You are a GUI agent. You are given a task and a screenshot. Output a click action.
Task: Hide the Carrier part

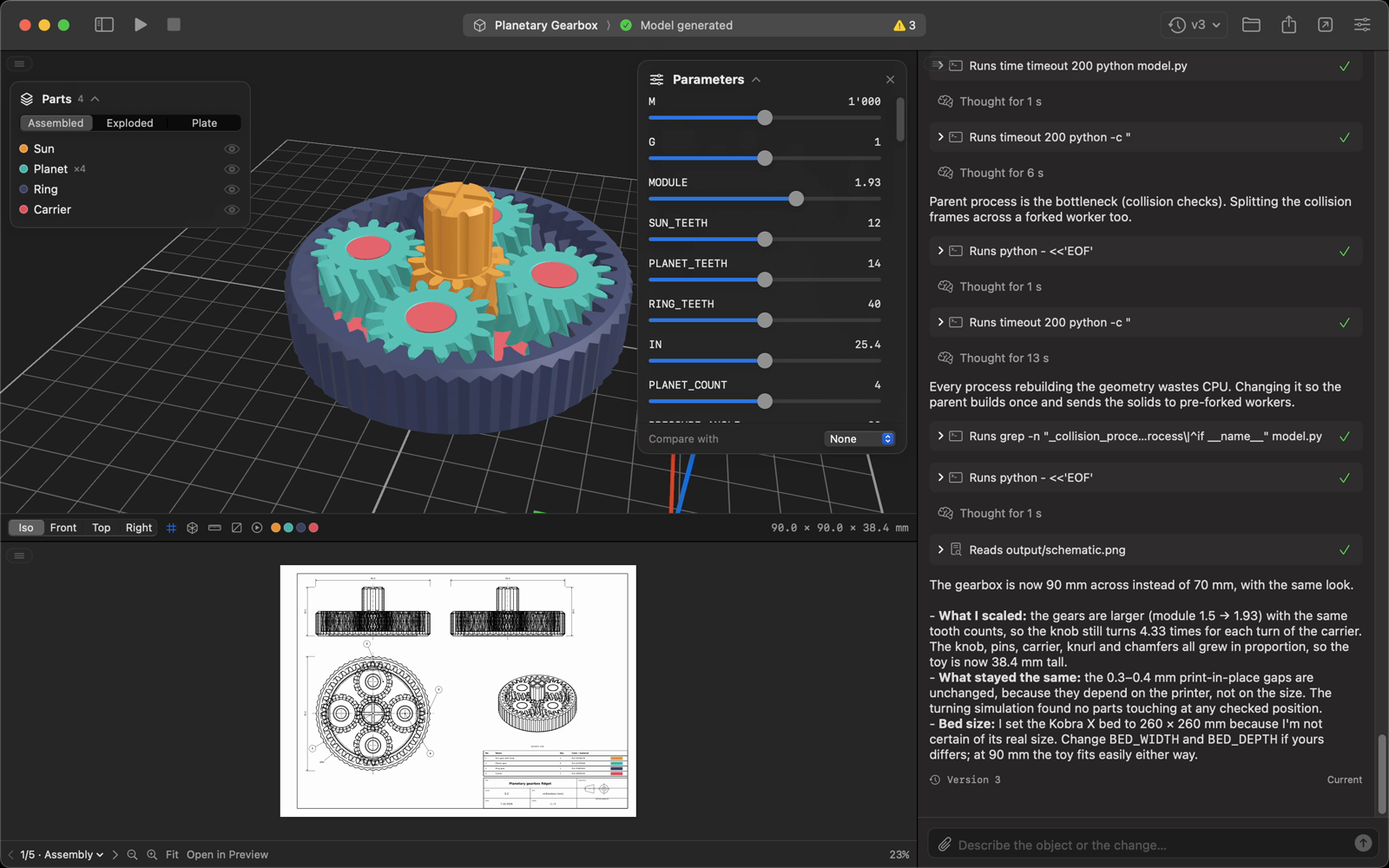232,210
